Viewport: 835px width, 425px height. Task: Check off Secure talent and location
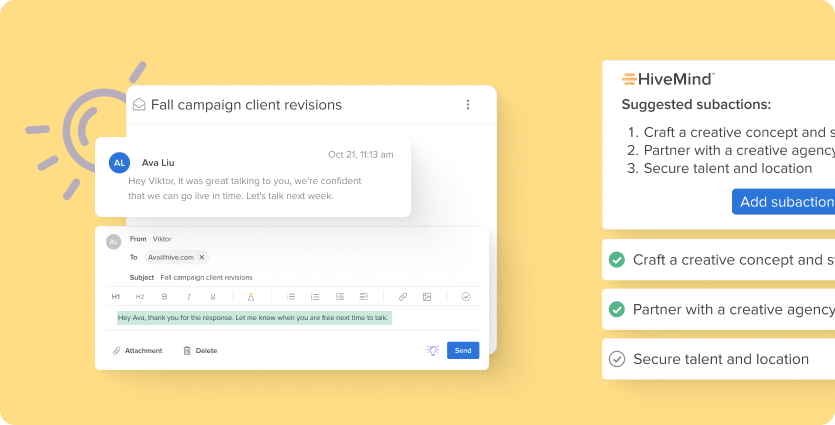pyautogui.click(x=617, y=359)
